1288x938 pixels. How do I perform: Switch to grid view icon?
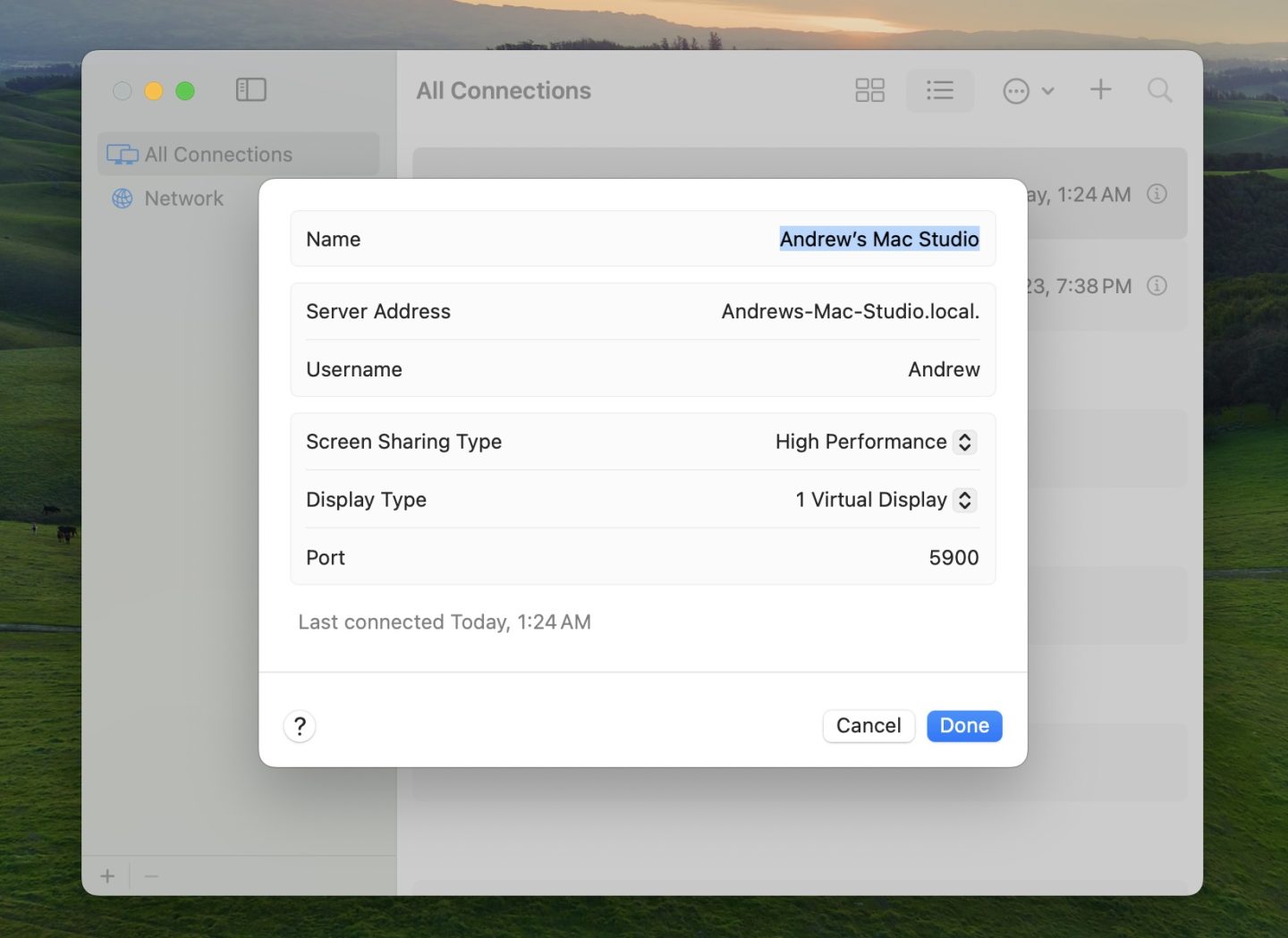pos(869,90)
